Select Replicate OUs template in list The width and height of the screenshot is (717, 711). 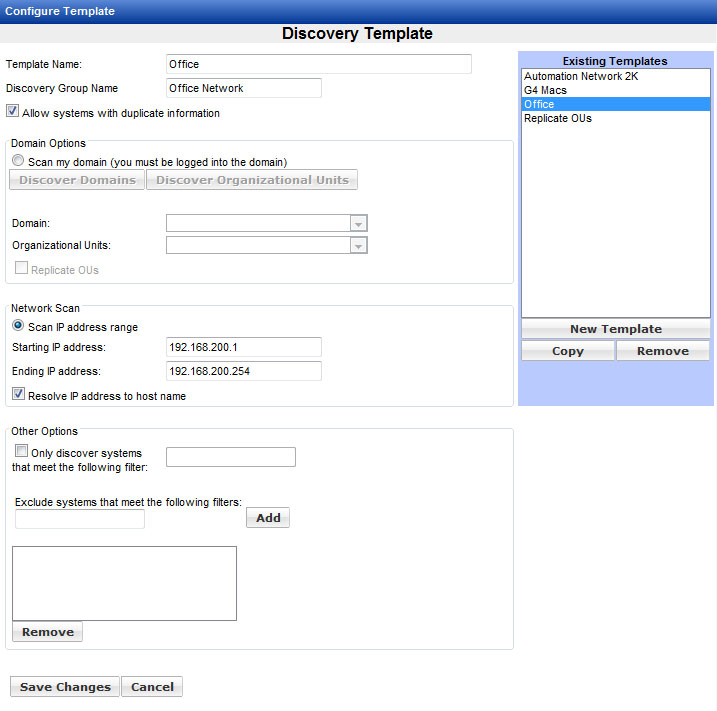(558, 118)
